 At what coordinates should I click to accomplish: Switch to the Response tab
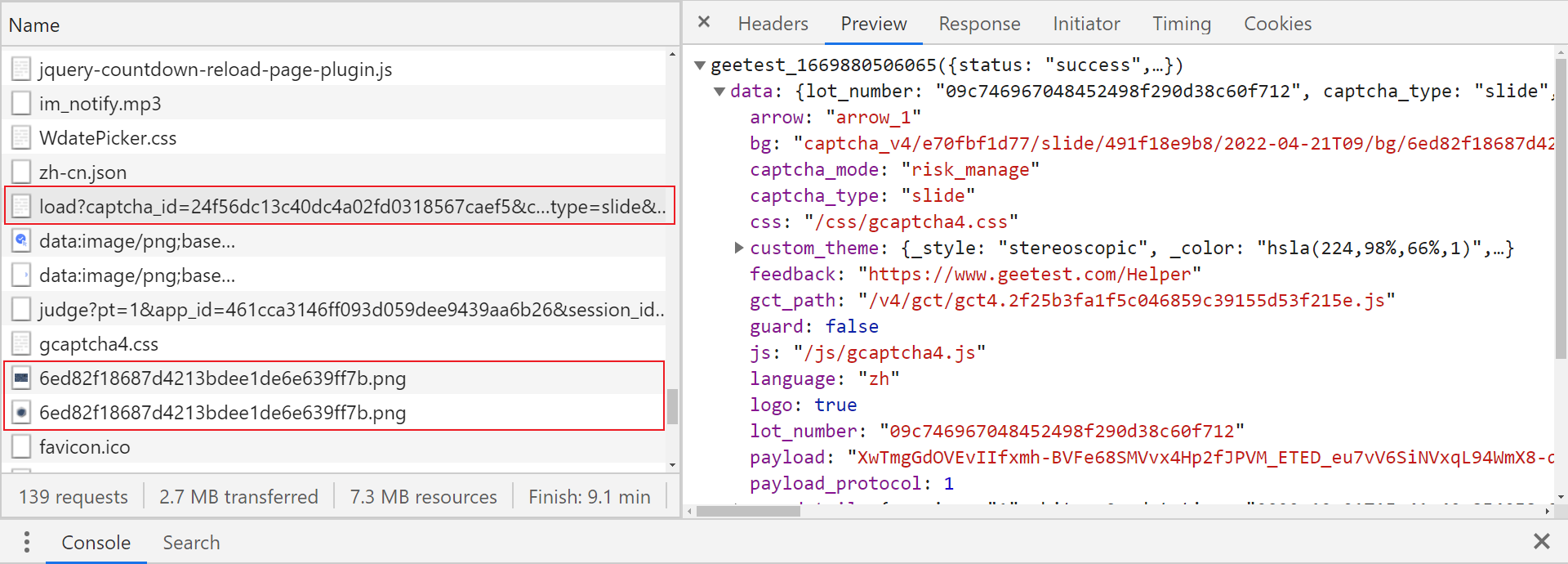click(979, 24)
